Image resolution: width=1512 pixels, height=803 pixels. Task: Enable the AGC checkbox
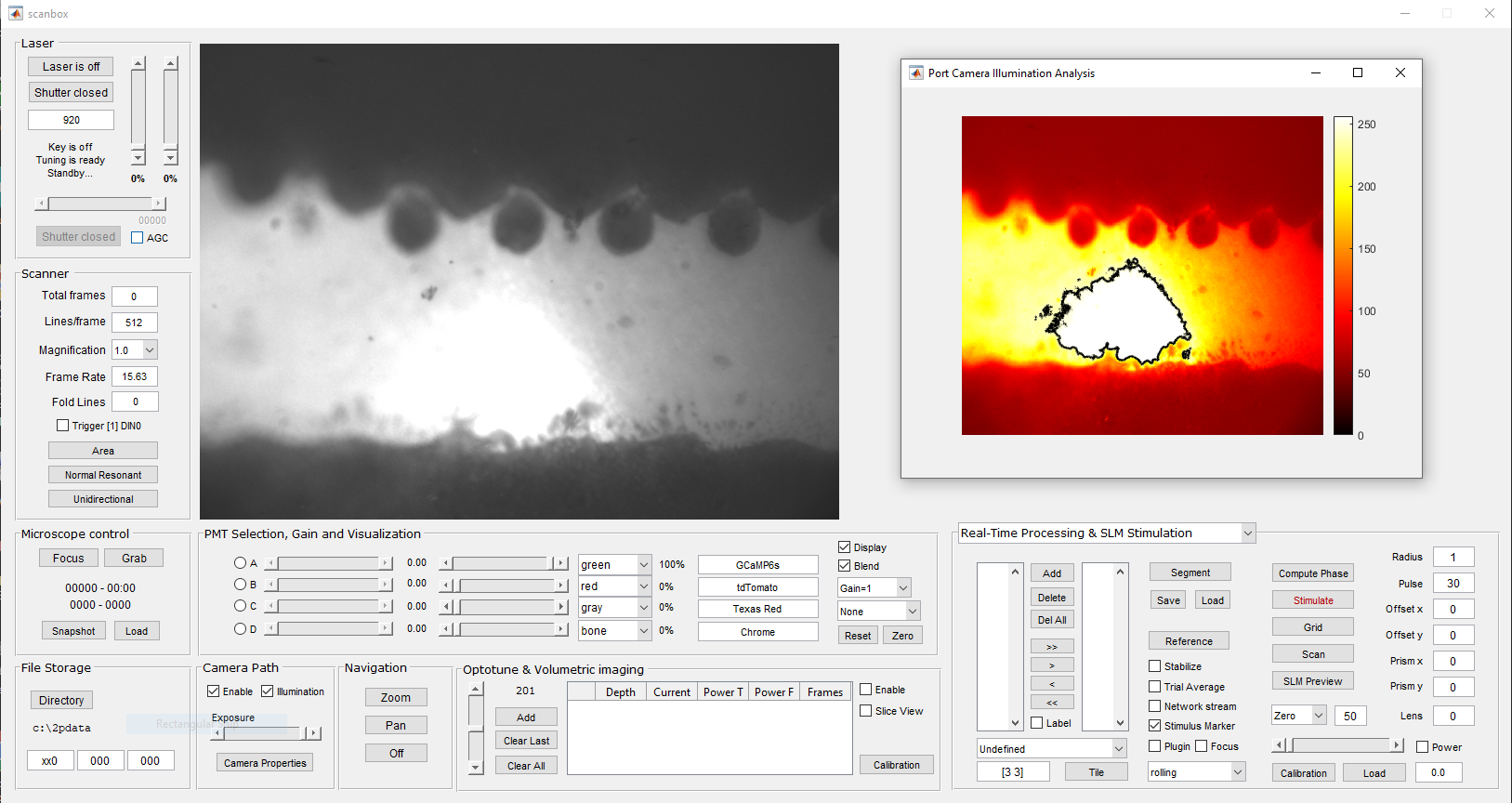tap(138, 238)
